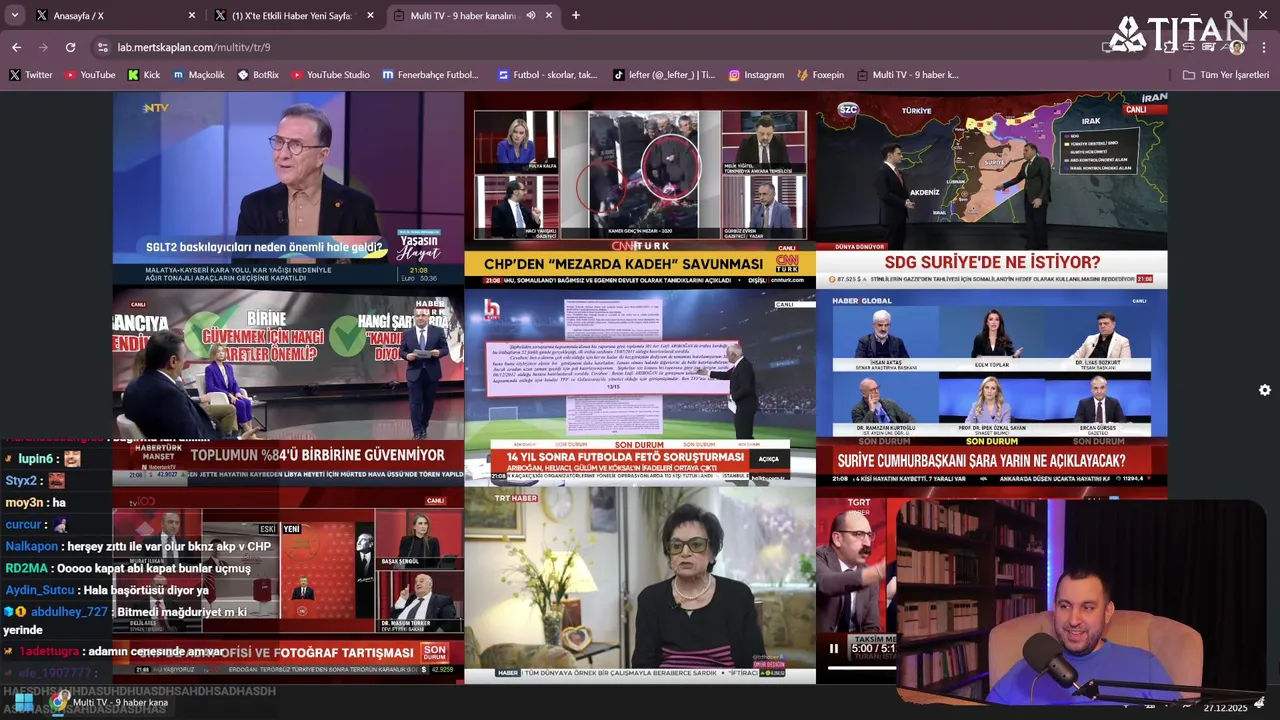This screenshot has width=1280, height=720.
Task: Select the Haber Global panel stream
Action: click(992, 386)
